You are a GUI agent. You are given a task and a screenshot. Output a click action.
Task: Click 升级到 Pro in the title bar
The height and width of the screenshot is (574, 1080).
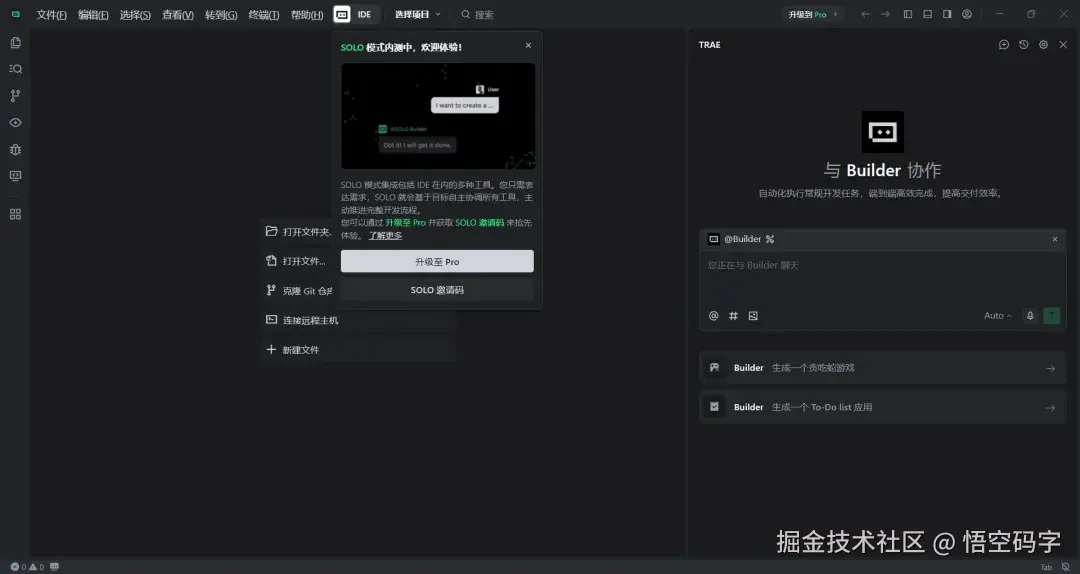tap(813, 14)
